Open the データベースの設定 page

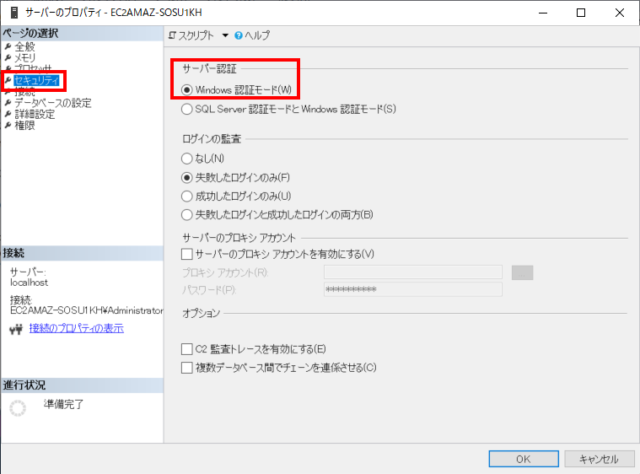tap(53, 103)
